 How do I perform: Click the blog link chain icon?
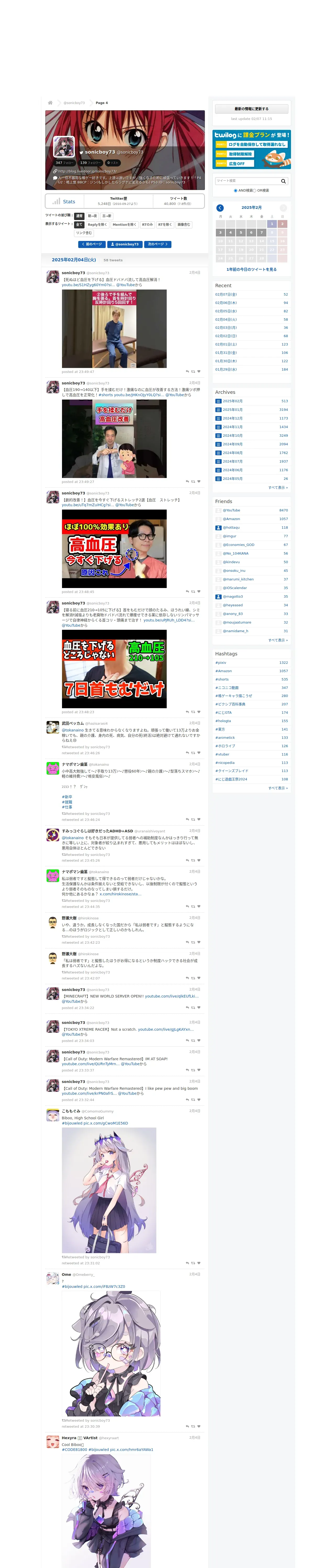click(55, 171)
